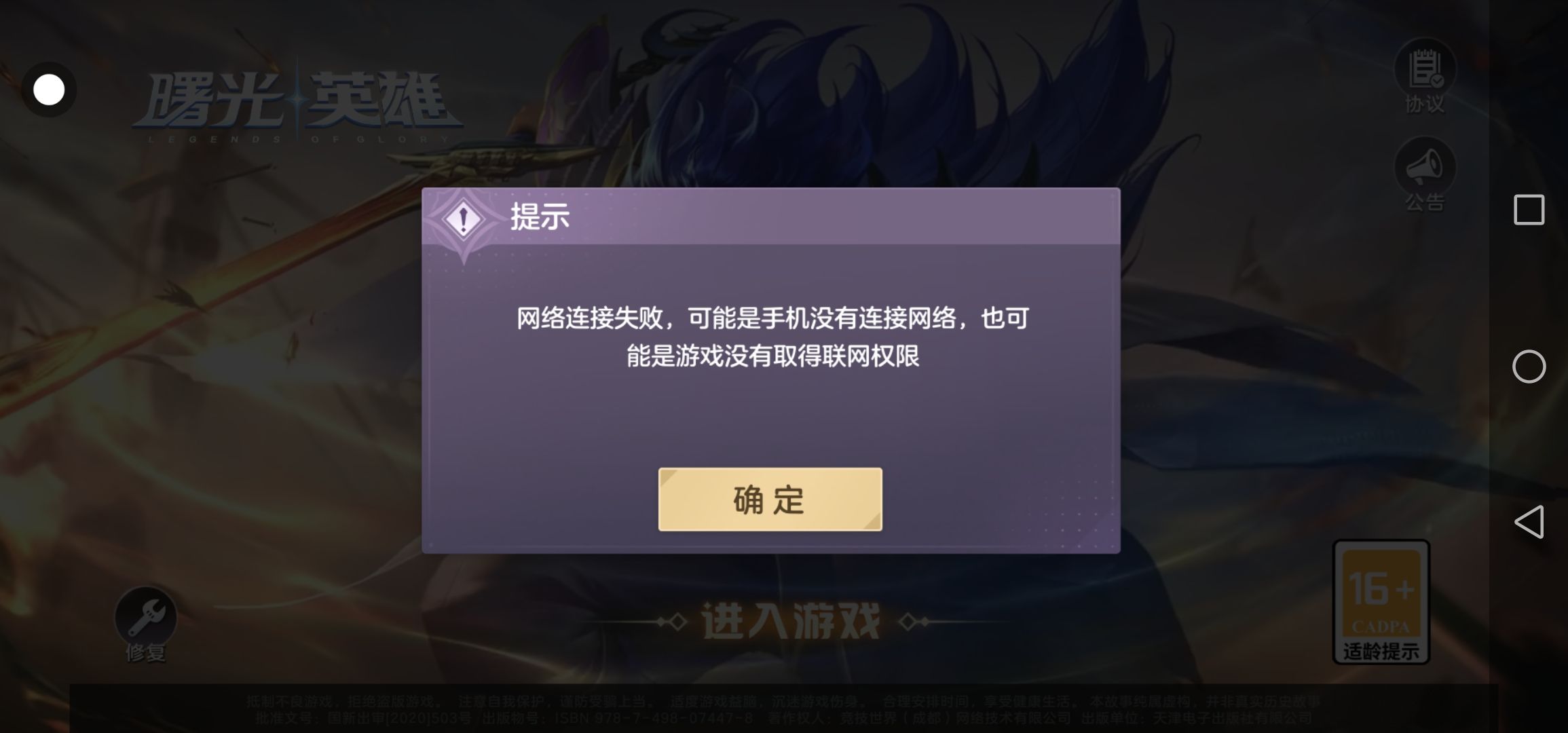
Task: Open the 16+ CADPA 适龄提示 badge
Action: click(1381, 602)
